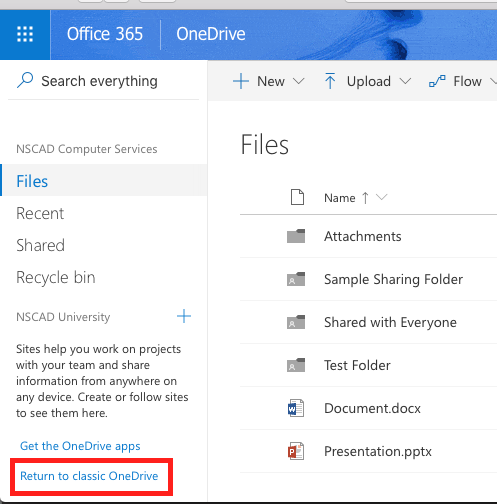Click the plus icon beside New

[241, 81]
